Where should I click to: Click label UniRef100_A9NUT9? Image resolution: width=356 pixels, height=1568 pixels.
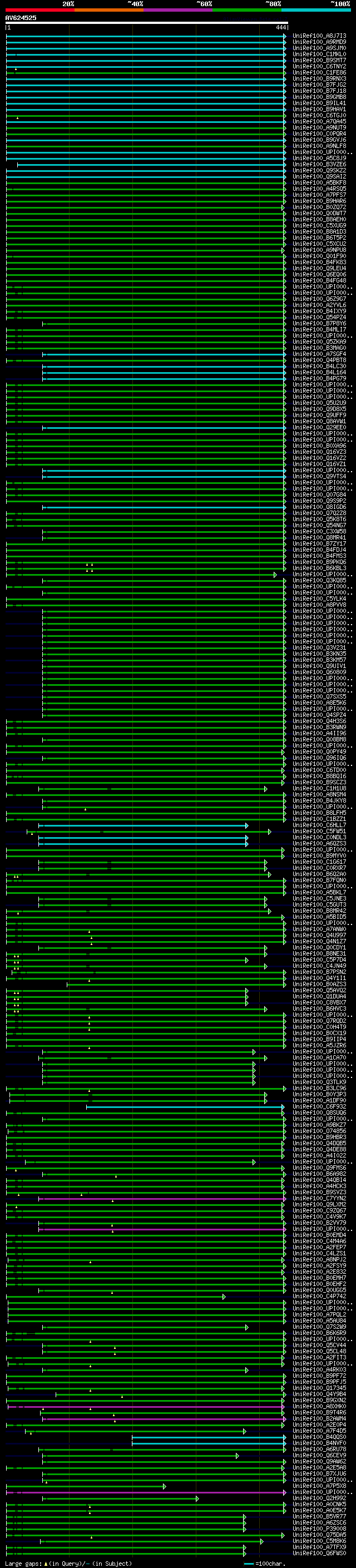click(319, 128)
